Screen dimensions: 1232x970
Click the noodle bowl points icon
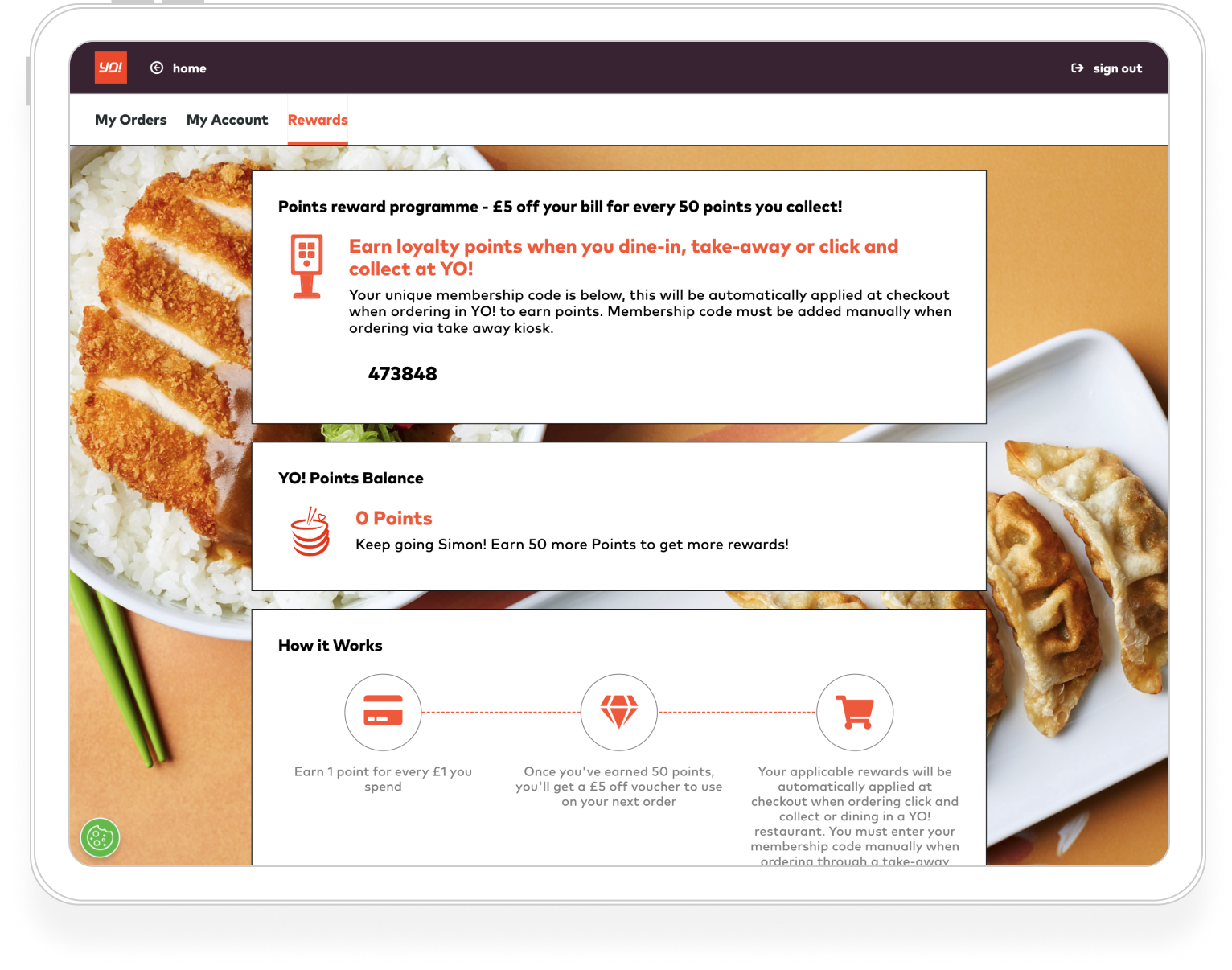310,532
